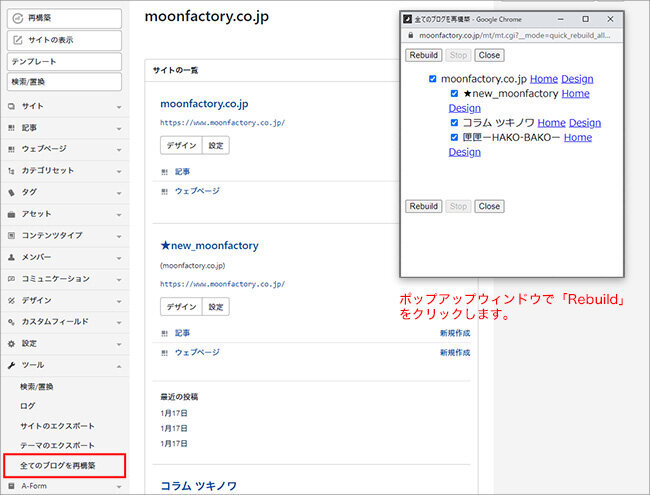Expand the アセット sidebar menu arrow
Image resolution: width=650 pixels, height=495 pixels.
coord(119,215)
